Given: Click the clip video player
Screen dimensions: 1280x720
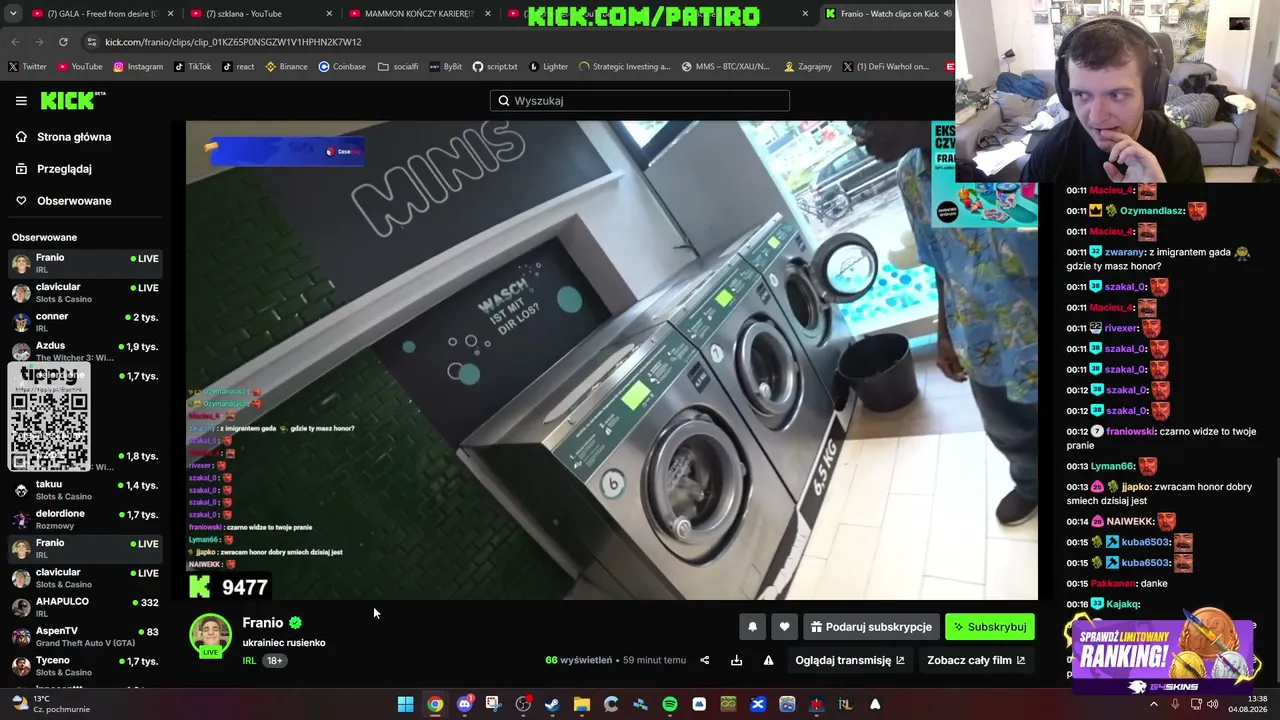Looking at the screenshot, I should click(612, 361).
